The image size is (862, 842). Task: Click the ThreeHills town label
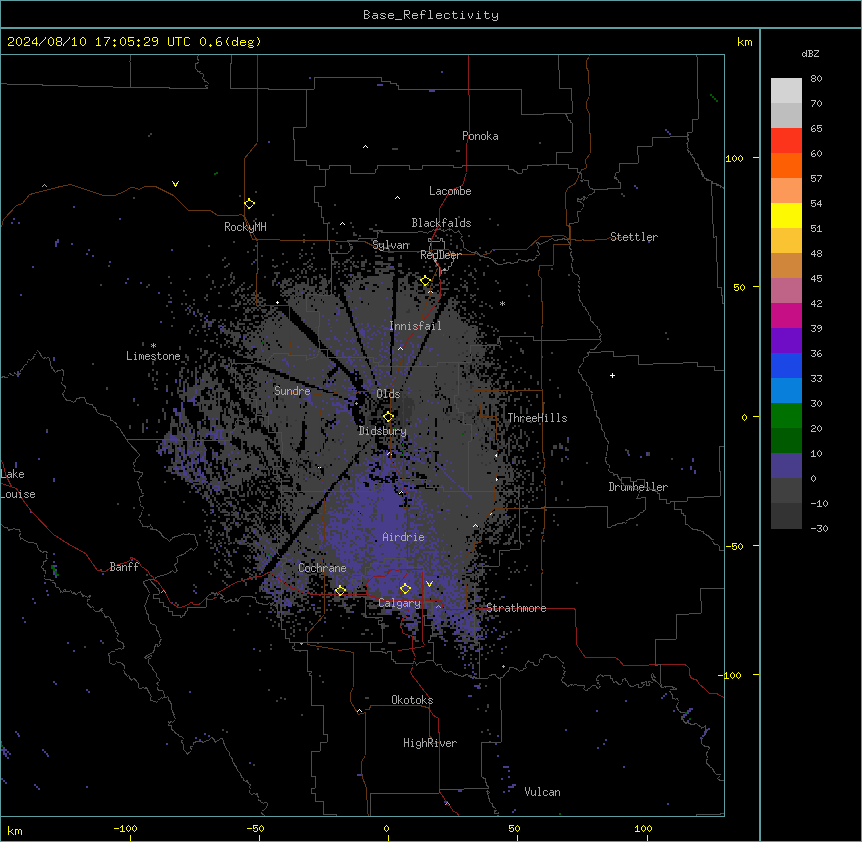tap(537, 418)
